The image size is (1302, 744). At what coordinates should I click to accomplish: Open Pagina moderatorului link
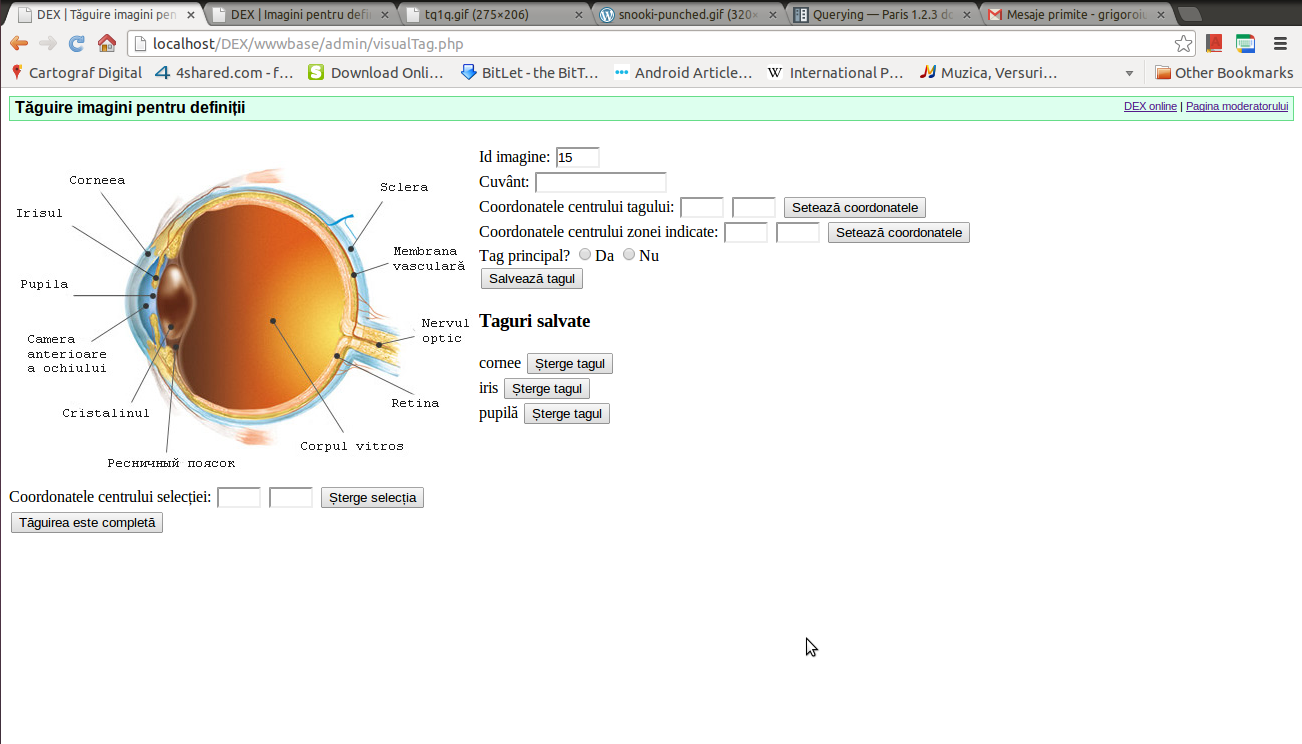click(x=1237, y=106)
